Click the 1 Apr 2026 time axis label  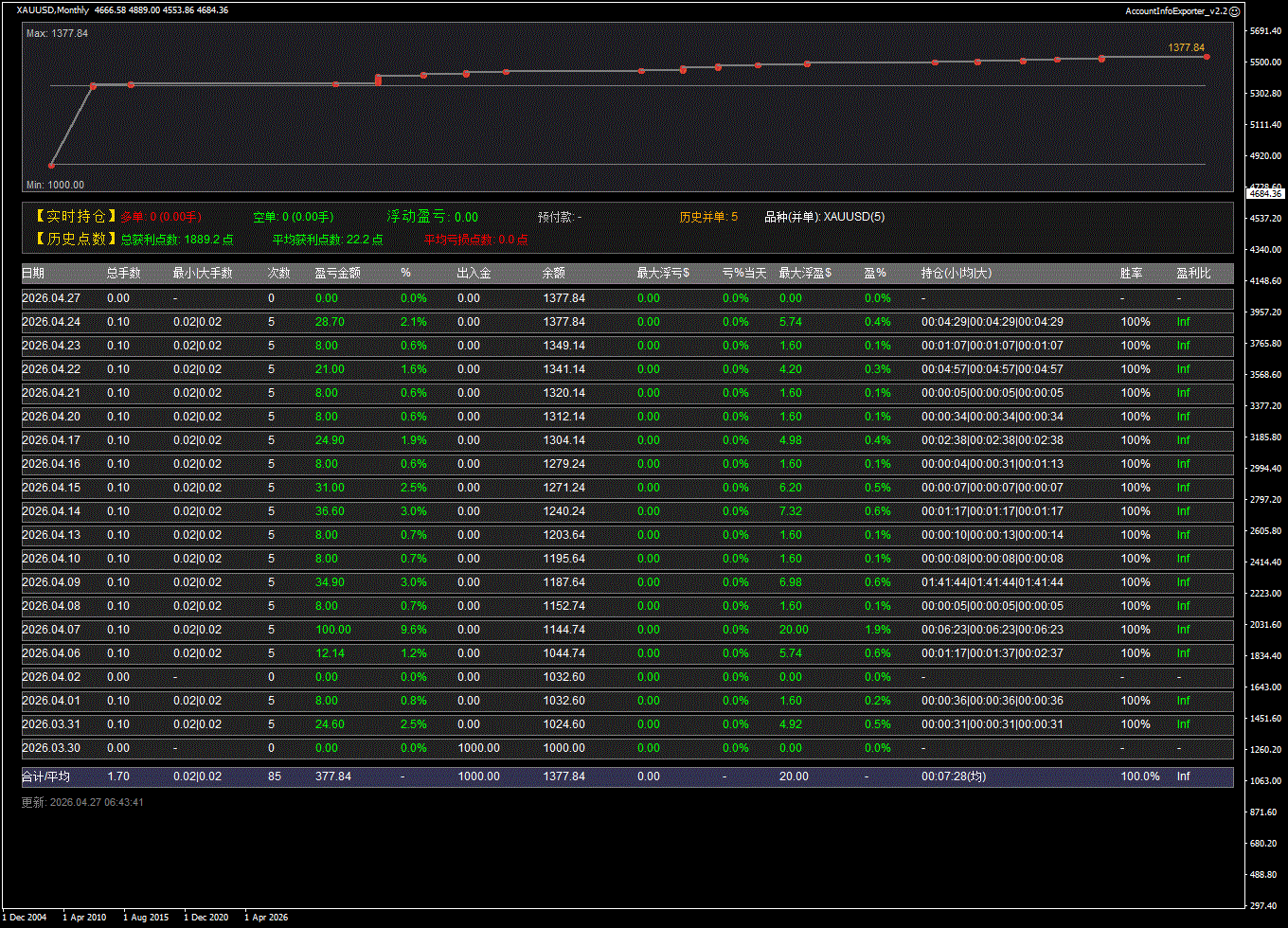pos(266,918)
